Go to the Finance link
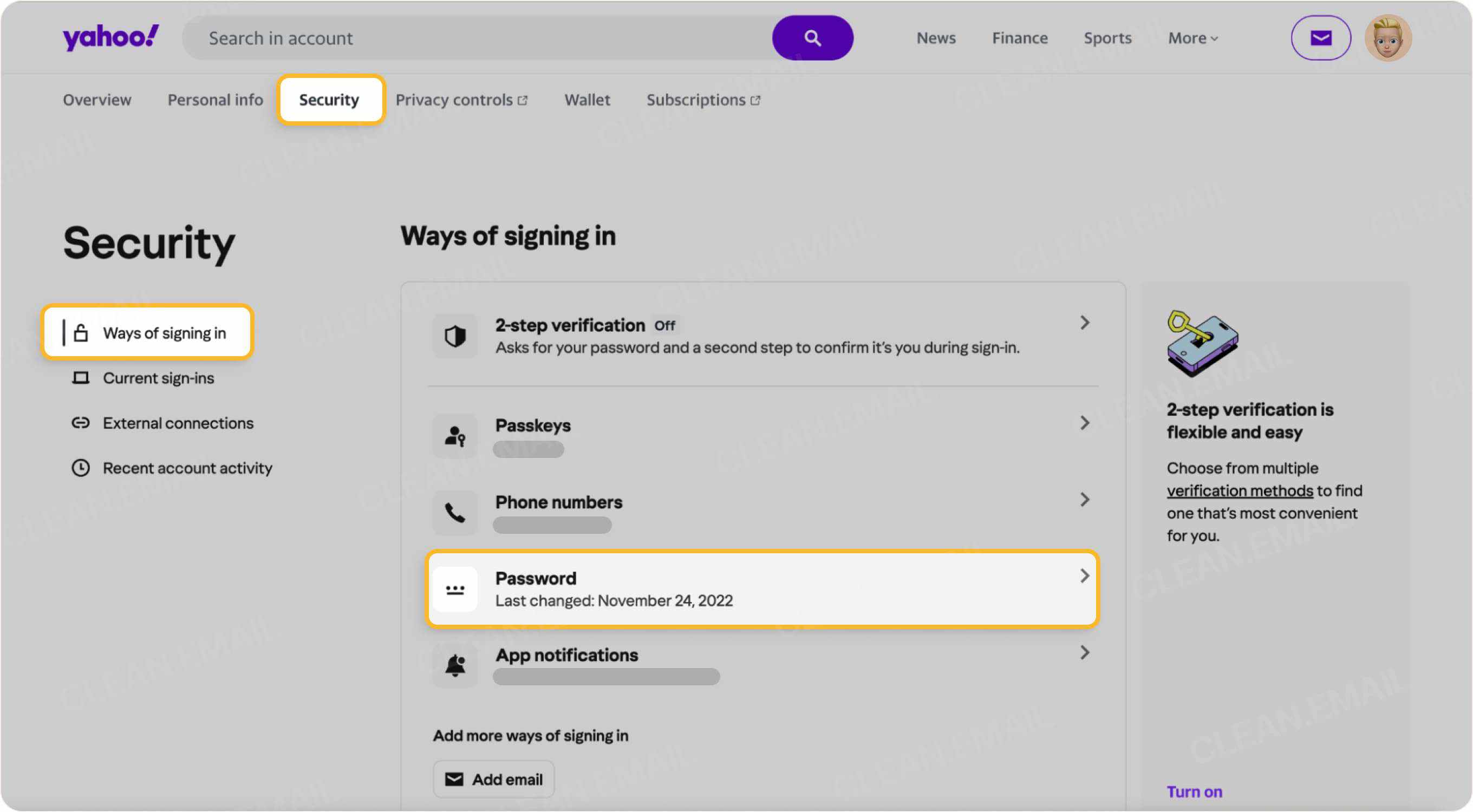The width and height of the screenshot is (1473, 812). (1020, 38)
